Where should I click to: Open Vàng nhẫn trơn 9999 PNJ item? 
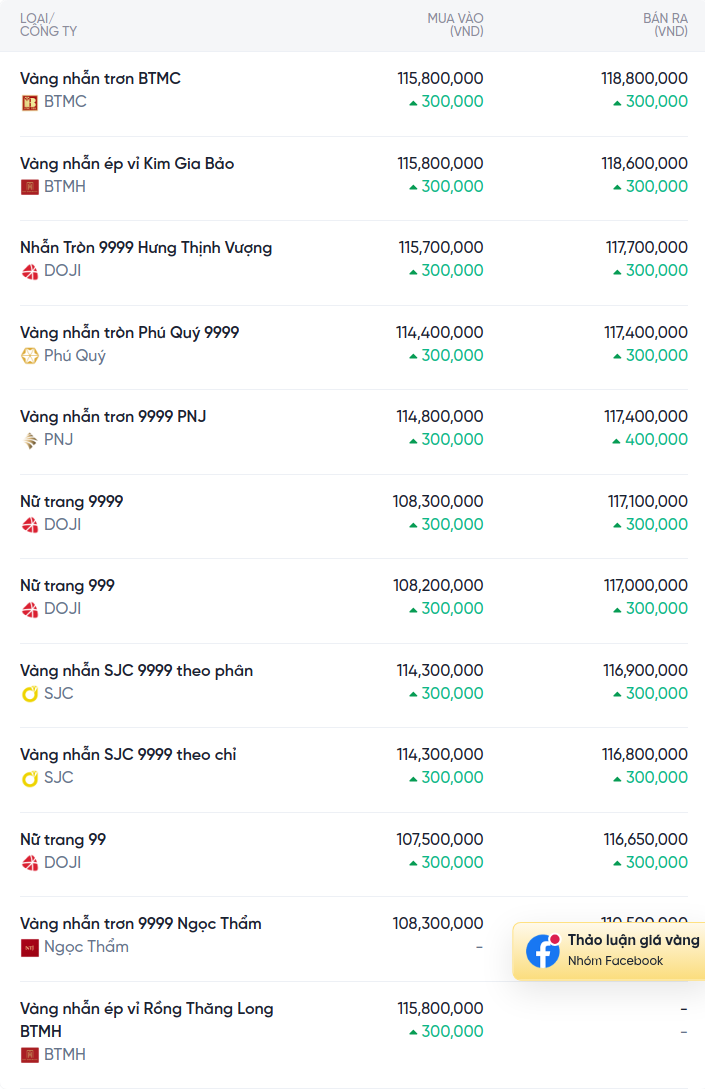113,417
